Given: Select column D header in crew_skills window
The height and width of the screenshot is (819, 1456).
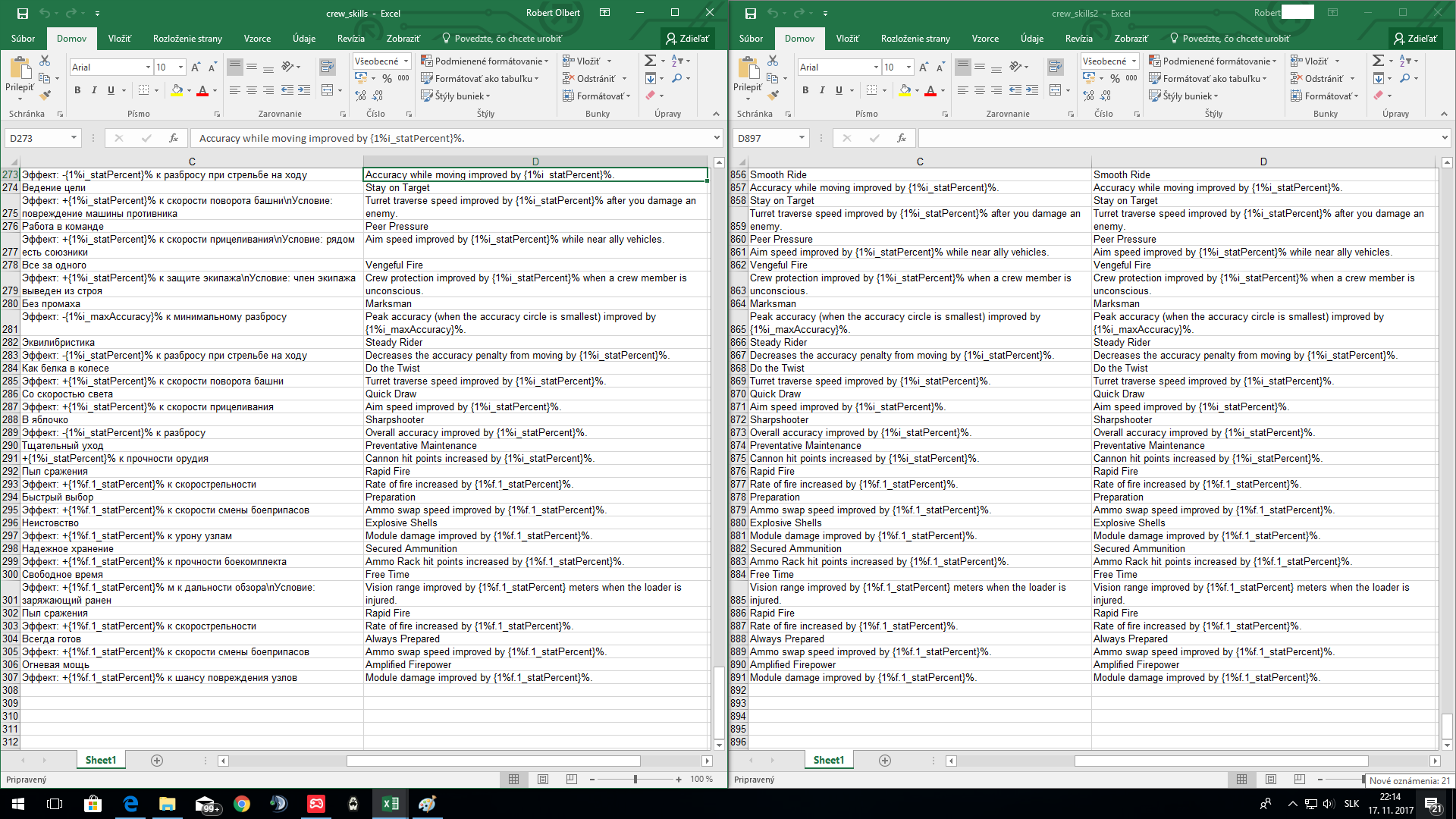Looking at the screenshot, I should tap(535, 162).
